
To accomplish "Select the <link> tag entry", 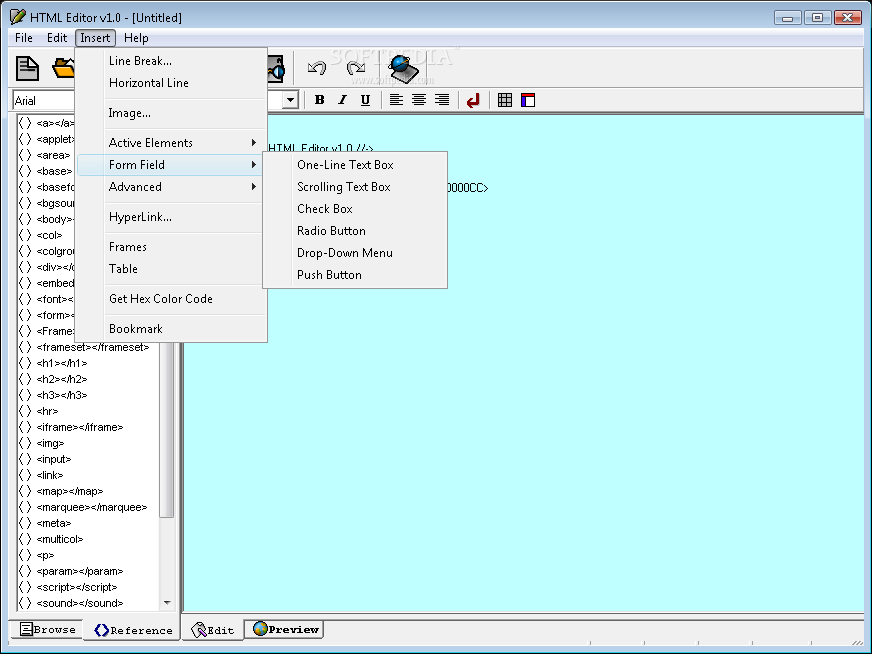I will 49,475.
